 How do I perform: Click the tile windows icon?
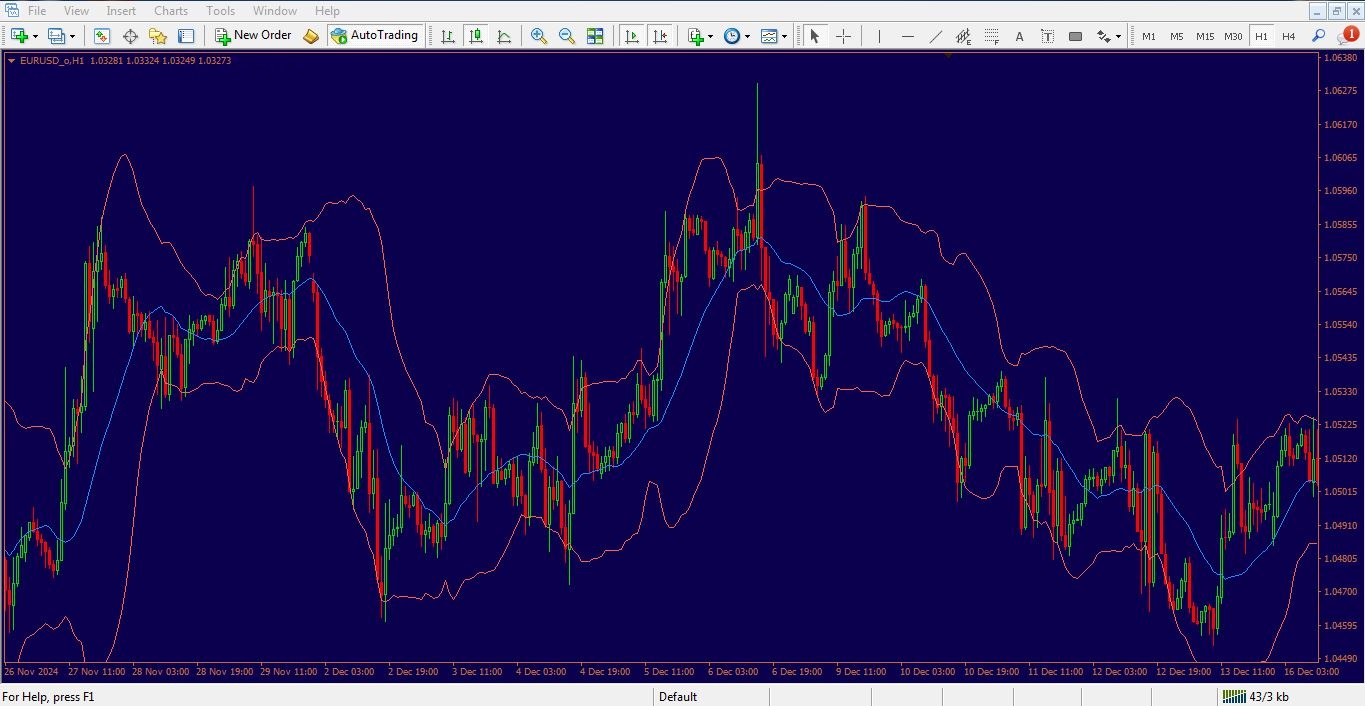coord(595,36)
